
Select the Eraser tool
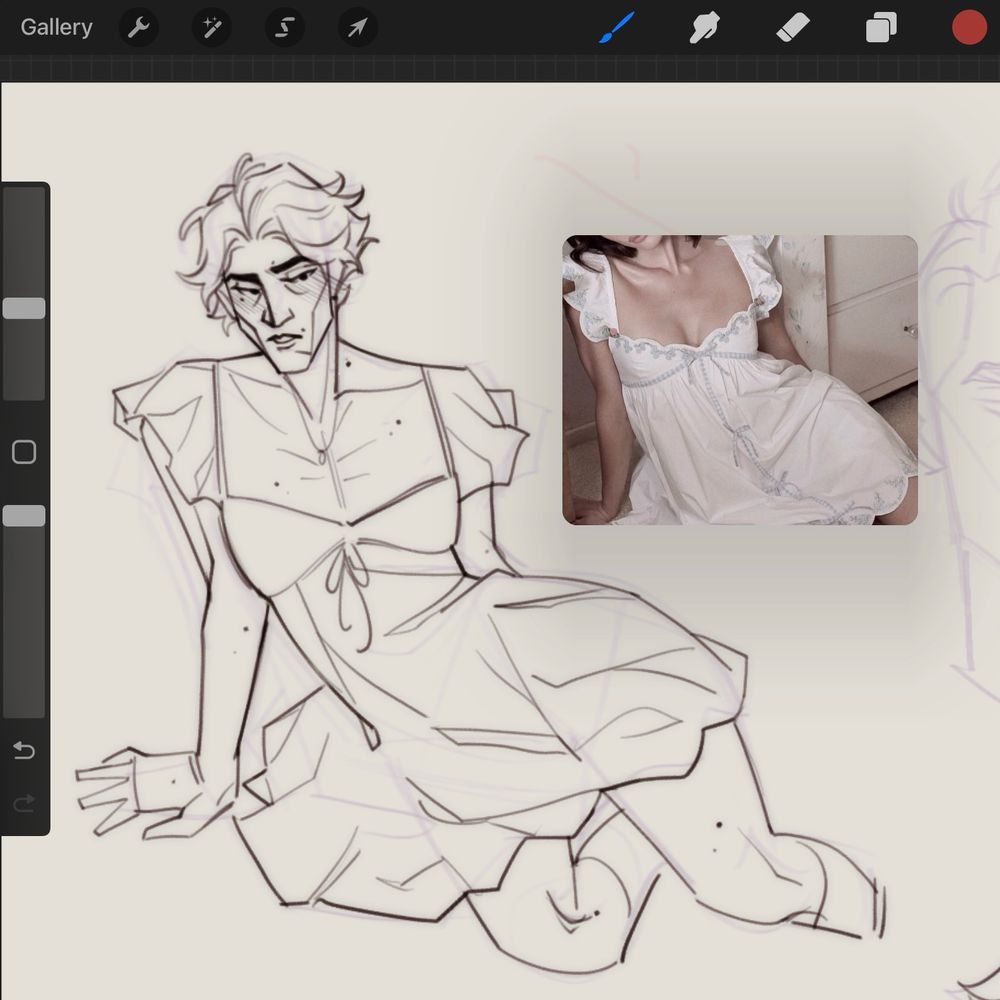pos(793,27)
